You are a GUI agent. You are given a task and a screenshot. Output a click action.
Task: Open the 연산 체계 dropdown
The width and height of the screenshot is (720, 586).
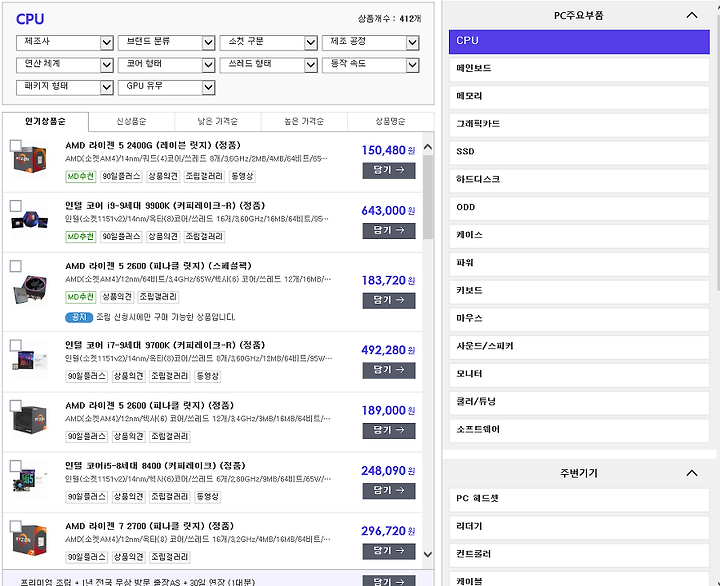[x=65, y=65]
